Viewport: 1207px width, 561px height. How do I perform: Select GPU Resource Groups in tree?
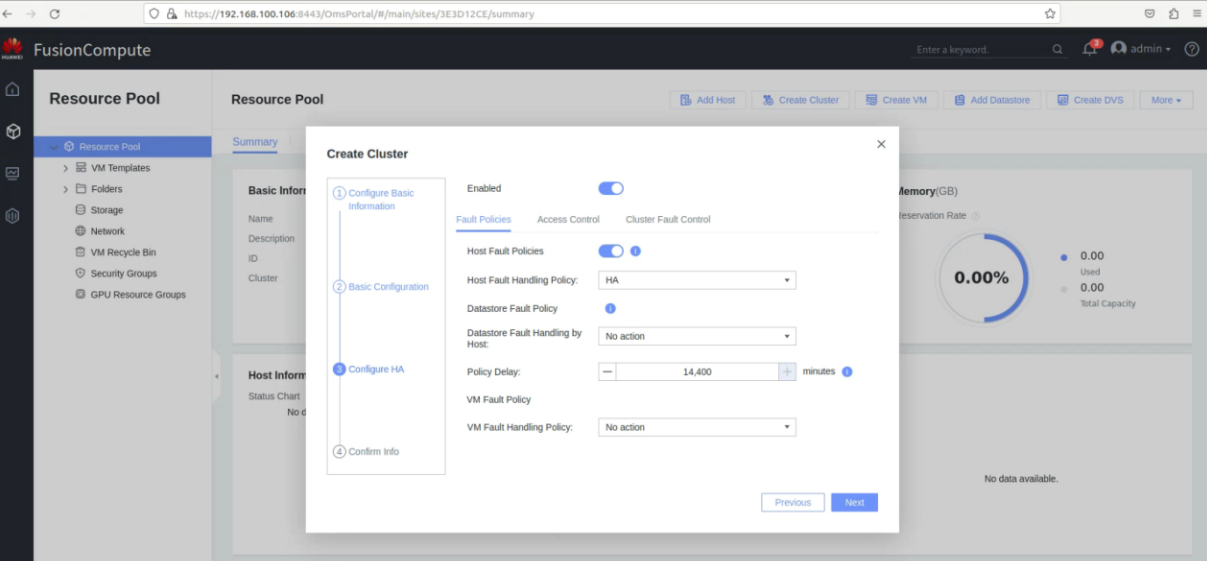(138, 294)
